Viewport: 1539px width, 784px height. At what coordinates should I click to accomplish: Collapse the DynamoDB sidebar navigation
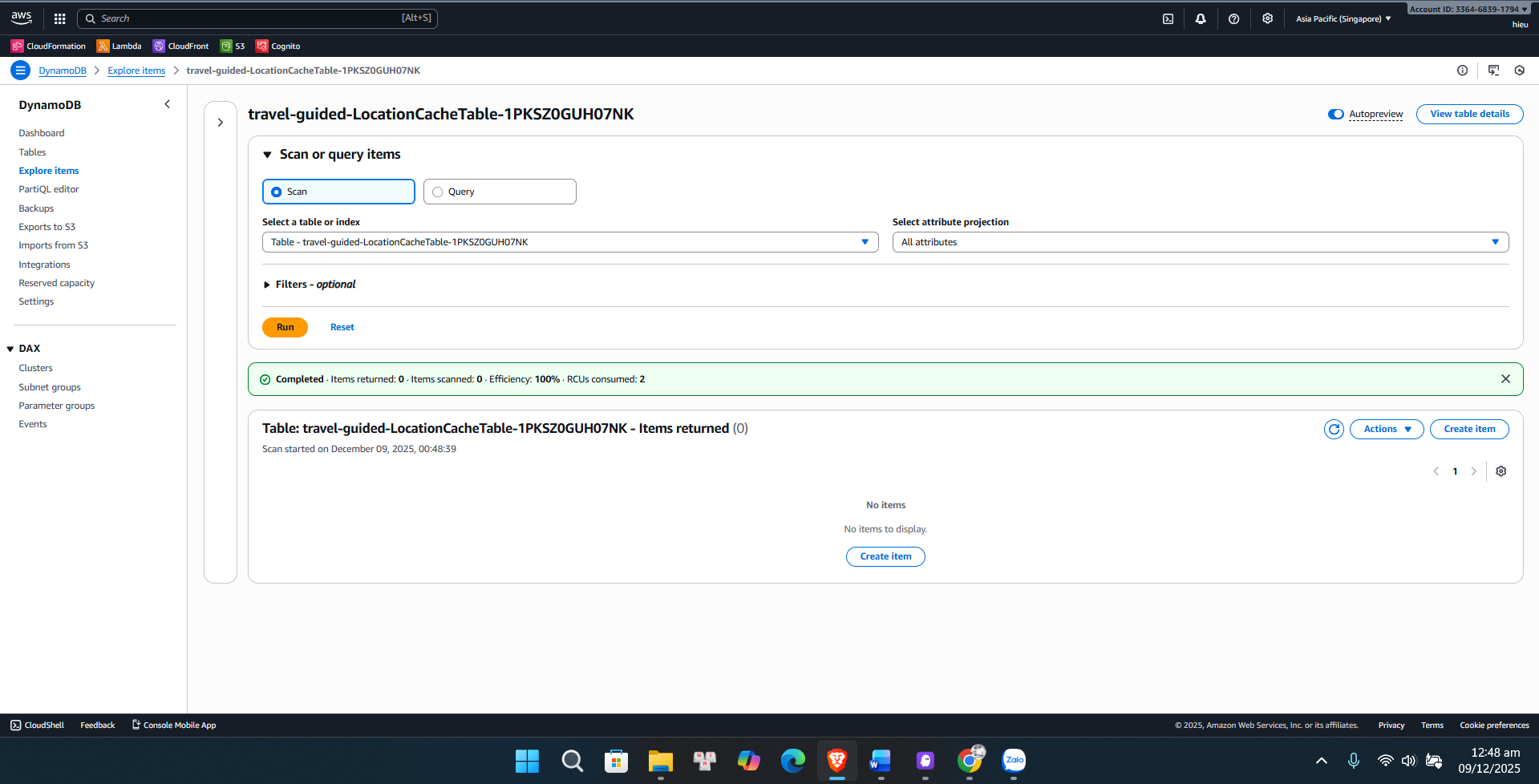pos(167,104)
